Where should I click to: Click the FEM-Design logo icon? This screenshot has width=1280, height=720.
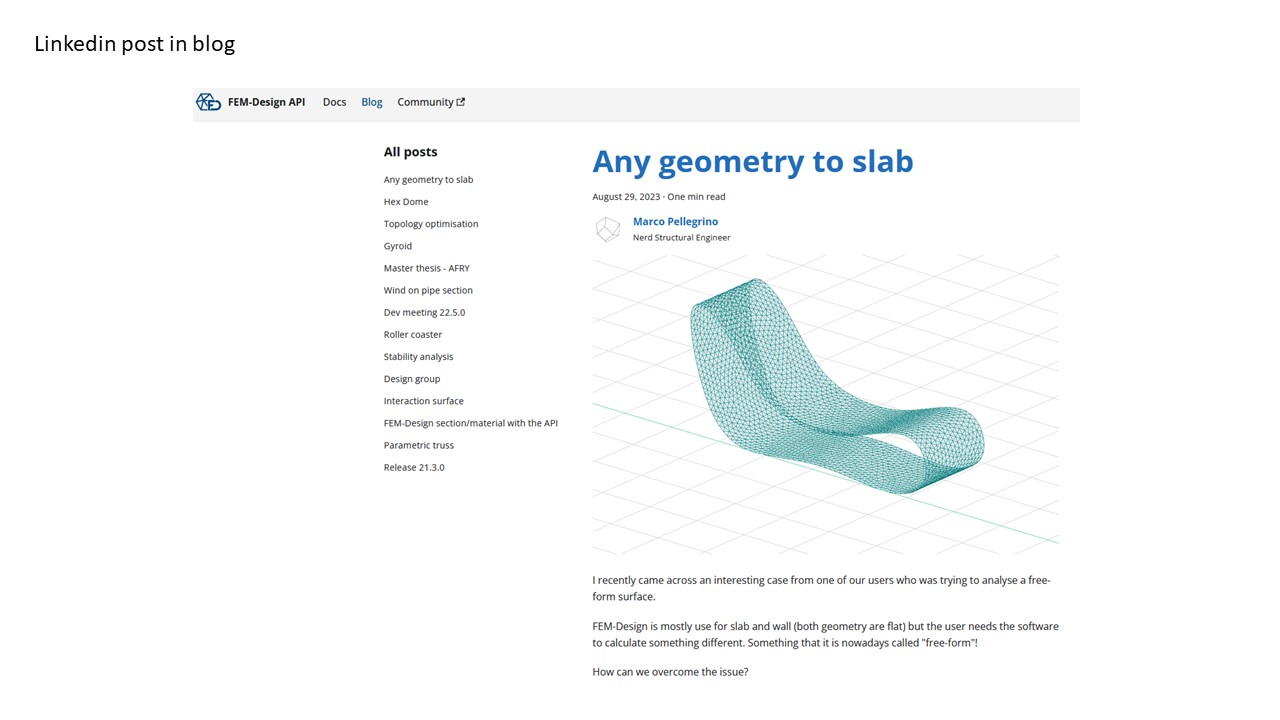tap(208, 102)
